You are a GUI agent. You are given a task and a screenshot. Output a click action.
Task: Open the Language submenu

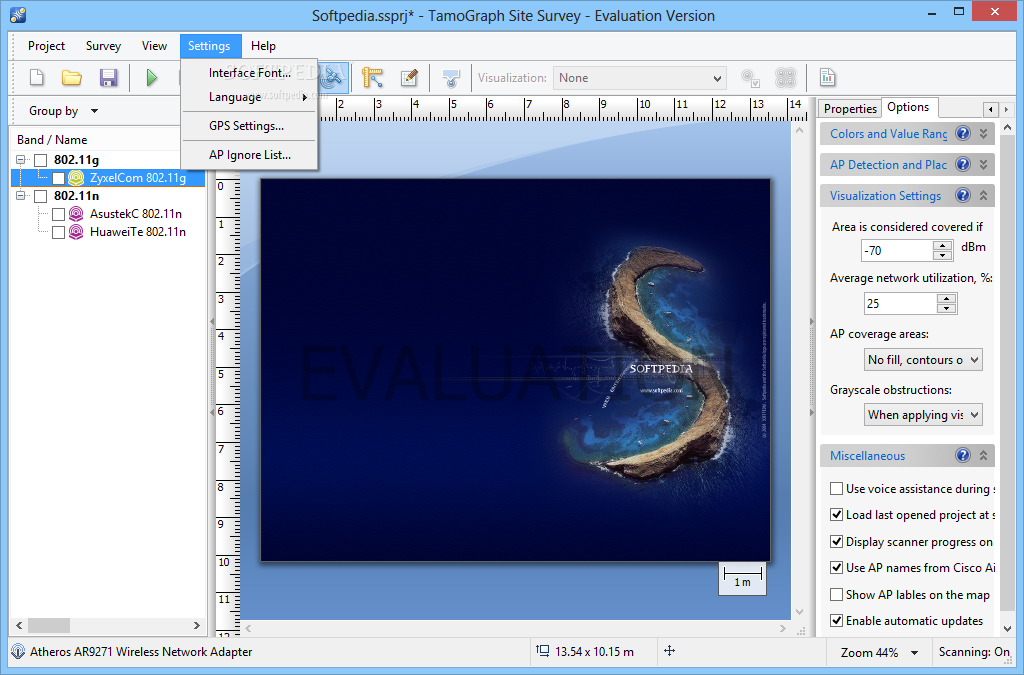[x=249, y=97]
